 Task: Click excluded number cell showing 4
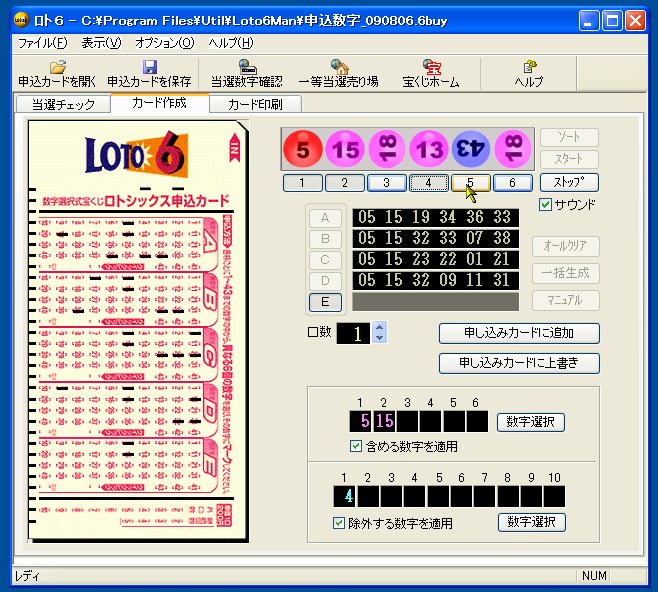coord(345,496)
